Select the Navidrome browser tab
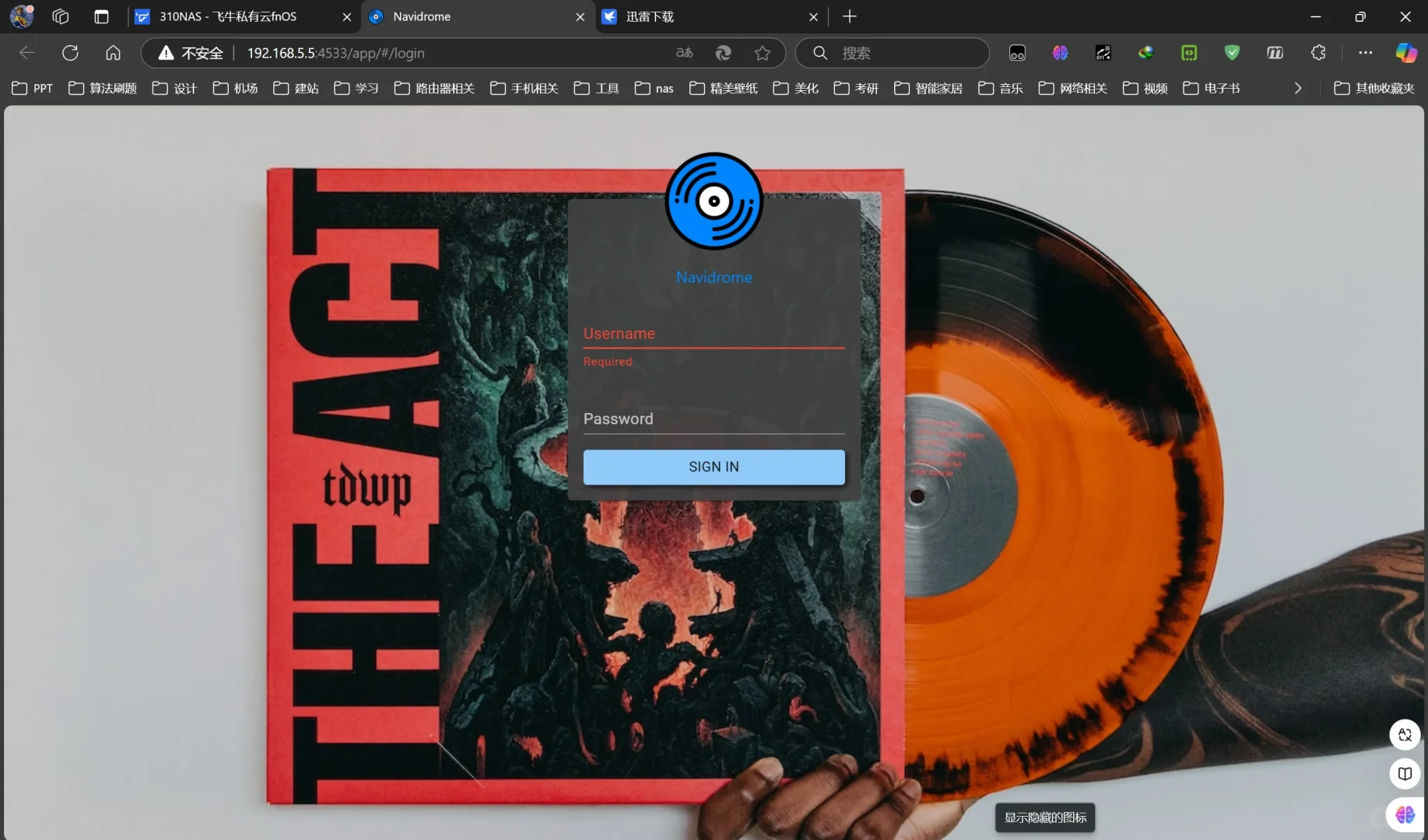This screenshot has width=1428, height=840. pyautogui.click(x=476, y=16)
